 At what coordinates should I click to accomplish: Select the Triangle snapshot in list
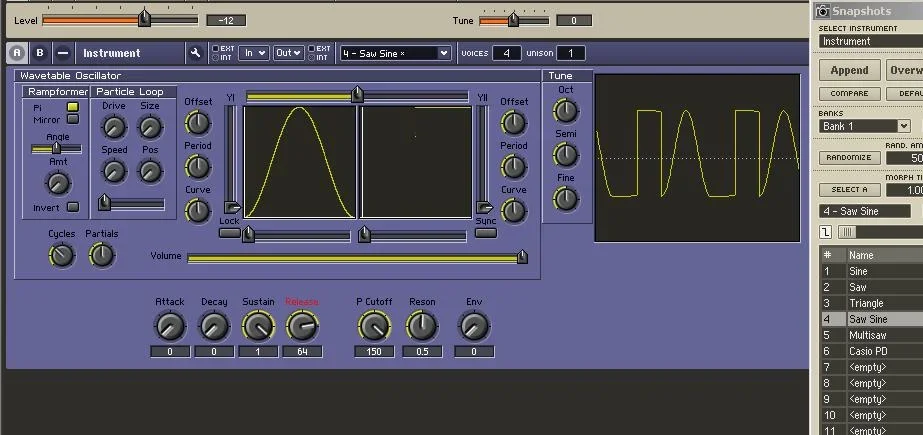coord(866,303)
